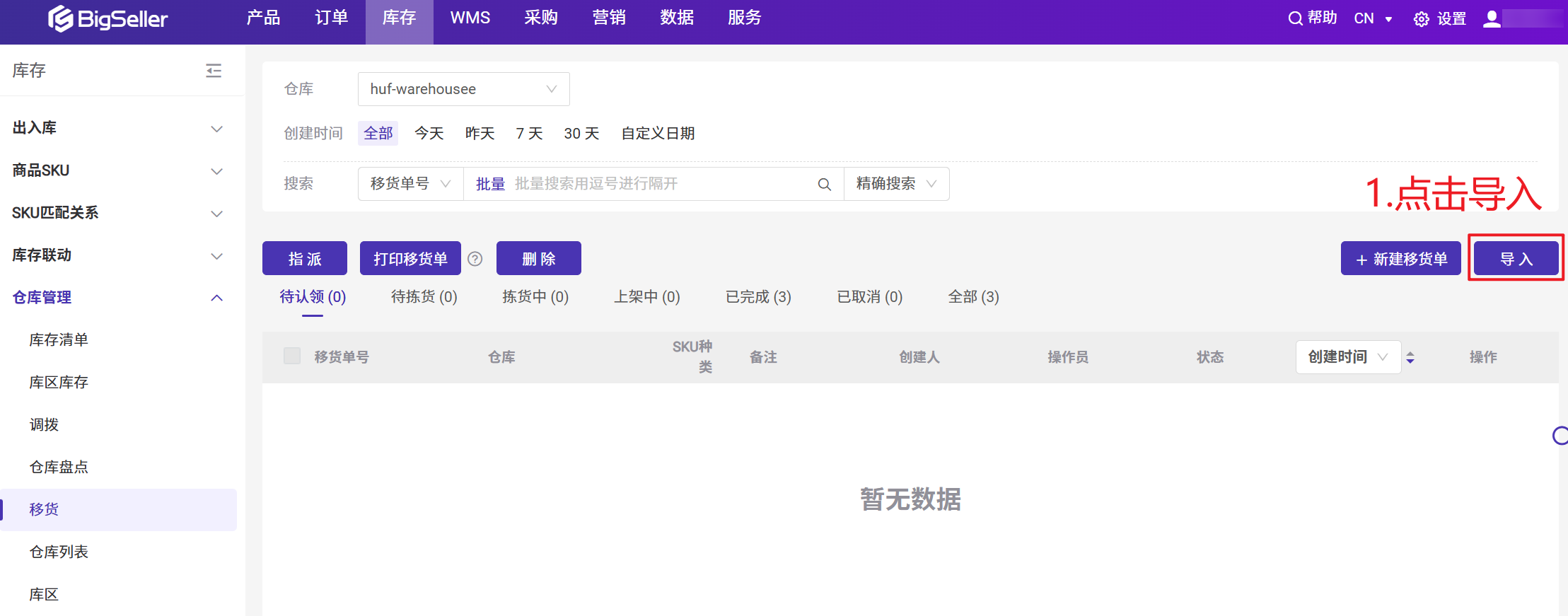The width and height of the screenshot is (1568, 616).
Task: Open 移货 in the sidebar
Action: (x=118, y=510)
